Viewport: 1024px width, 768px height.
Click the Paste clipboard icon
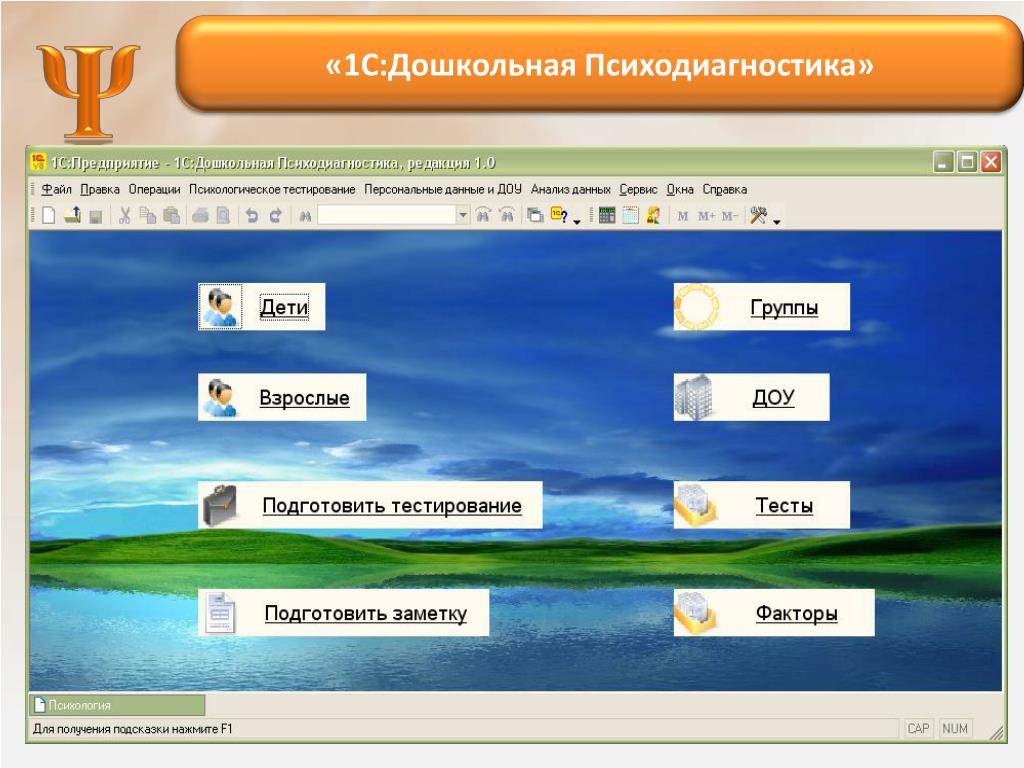(x=172, y=215)
